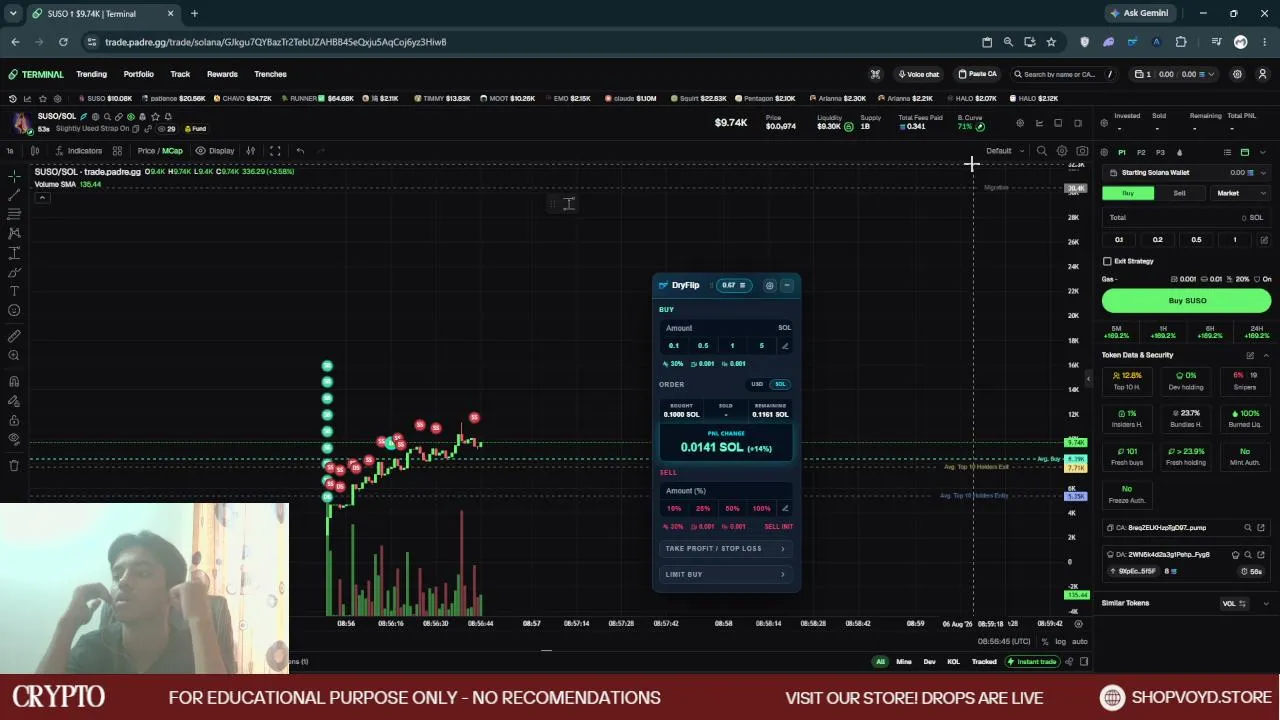Open the Rewards page
Viewport: 1280px width, 720px height.
coord(222,74)
